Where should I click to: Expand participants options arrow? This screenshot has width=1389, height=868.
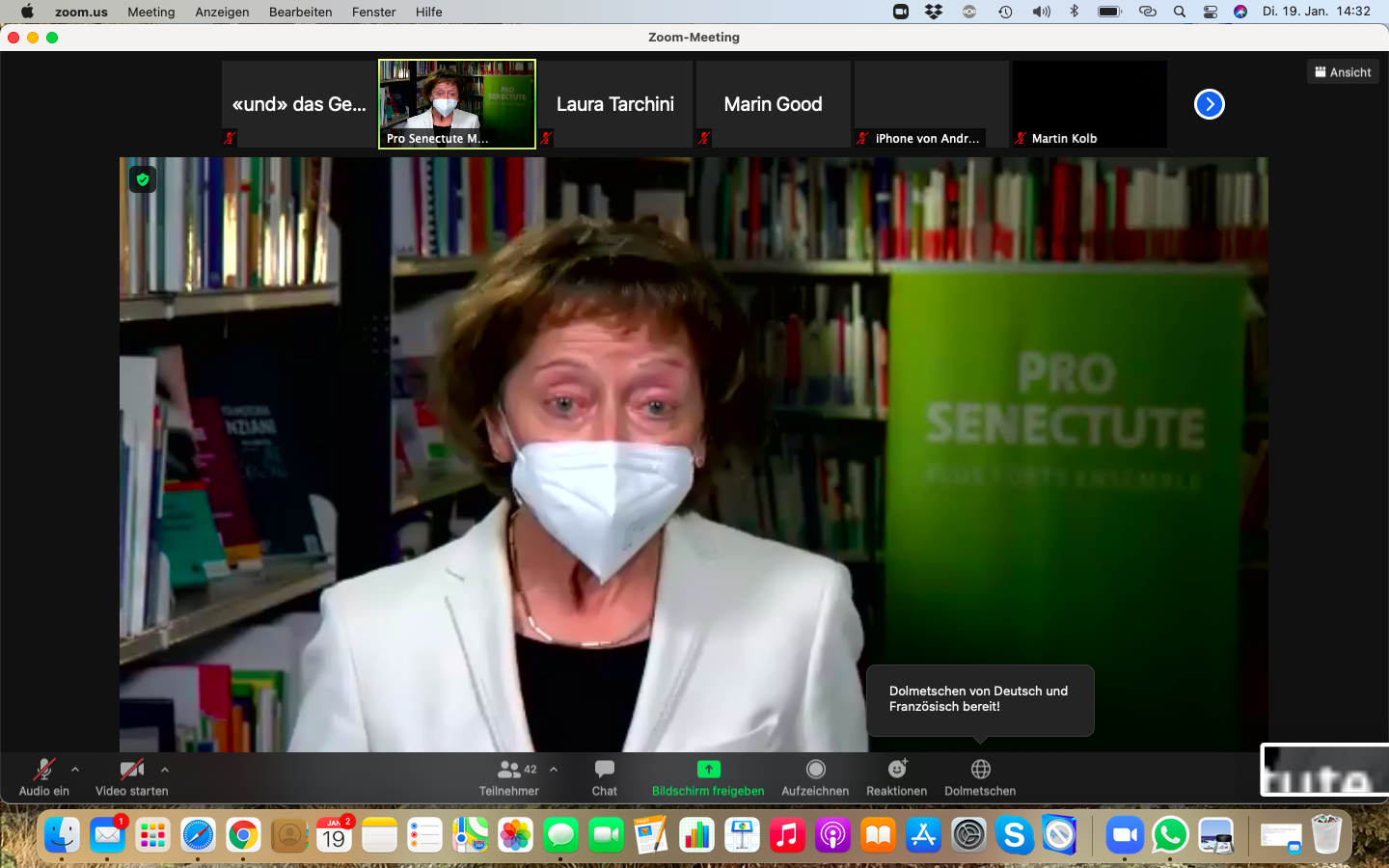click(554, 770)
